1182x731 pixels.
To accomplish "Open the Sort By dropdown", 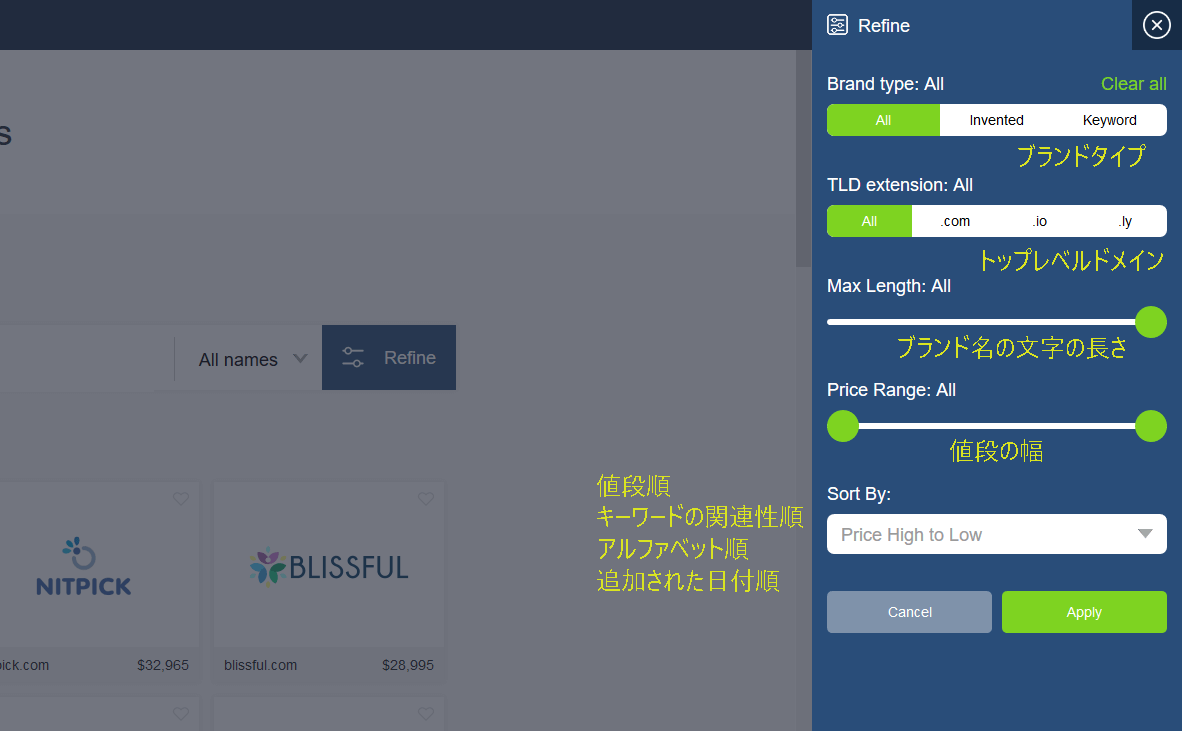I will point(996,534).
